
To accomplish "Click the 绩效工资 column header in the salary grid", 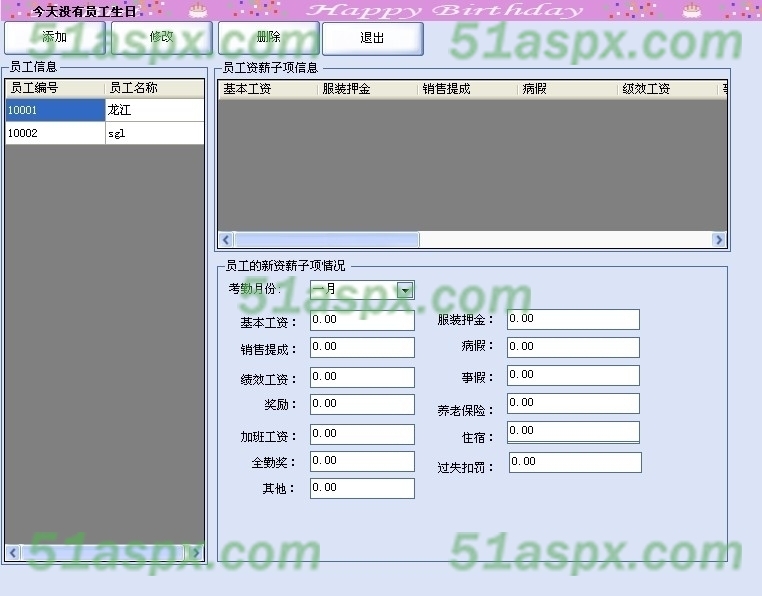I will [668, 89].
